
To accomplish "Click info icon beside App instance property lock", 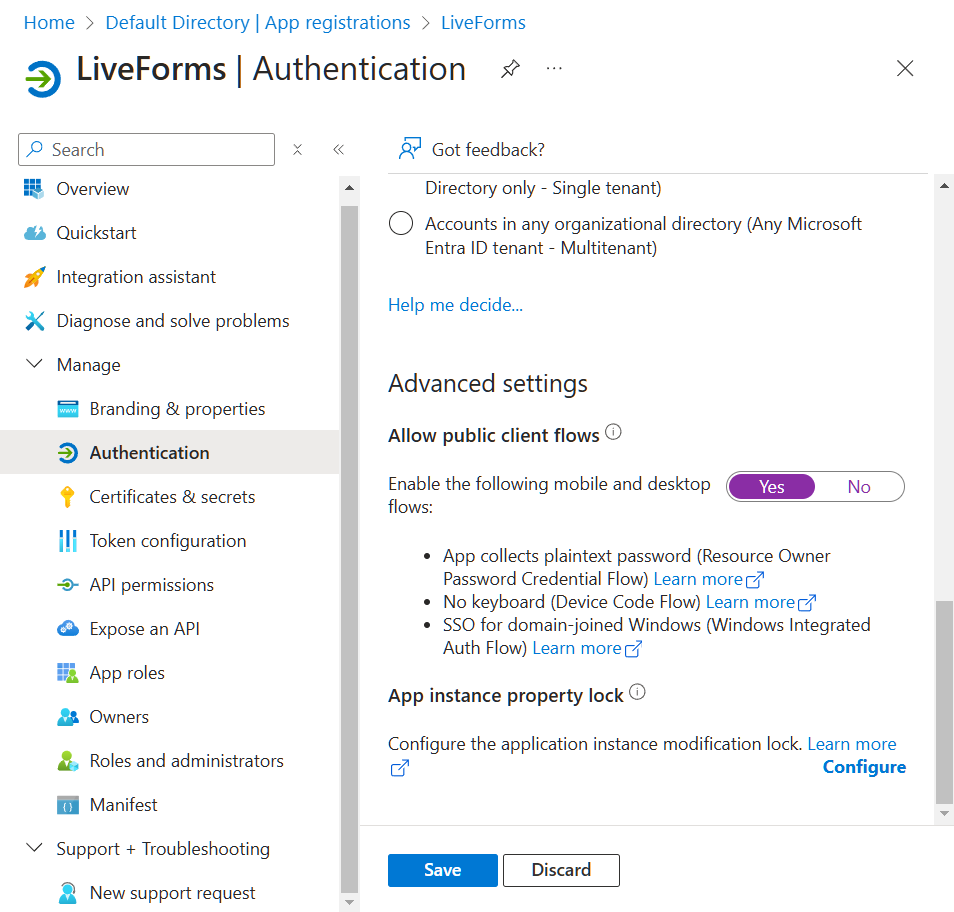I will tap(637, 692).
